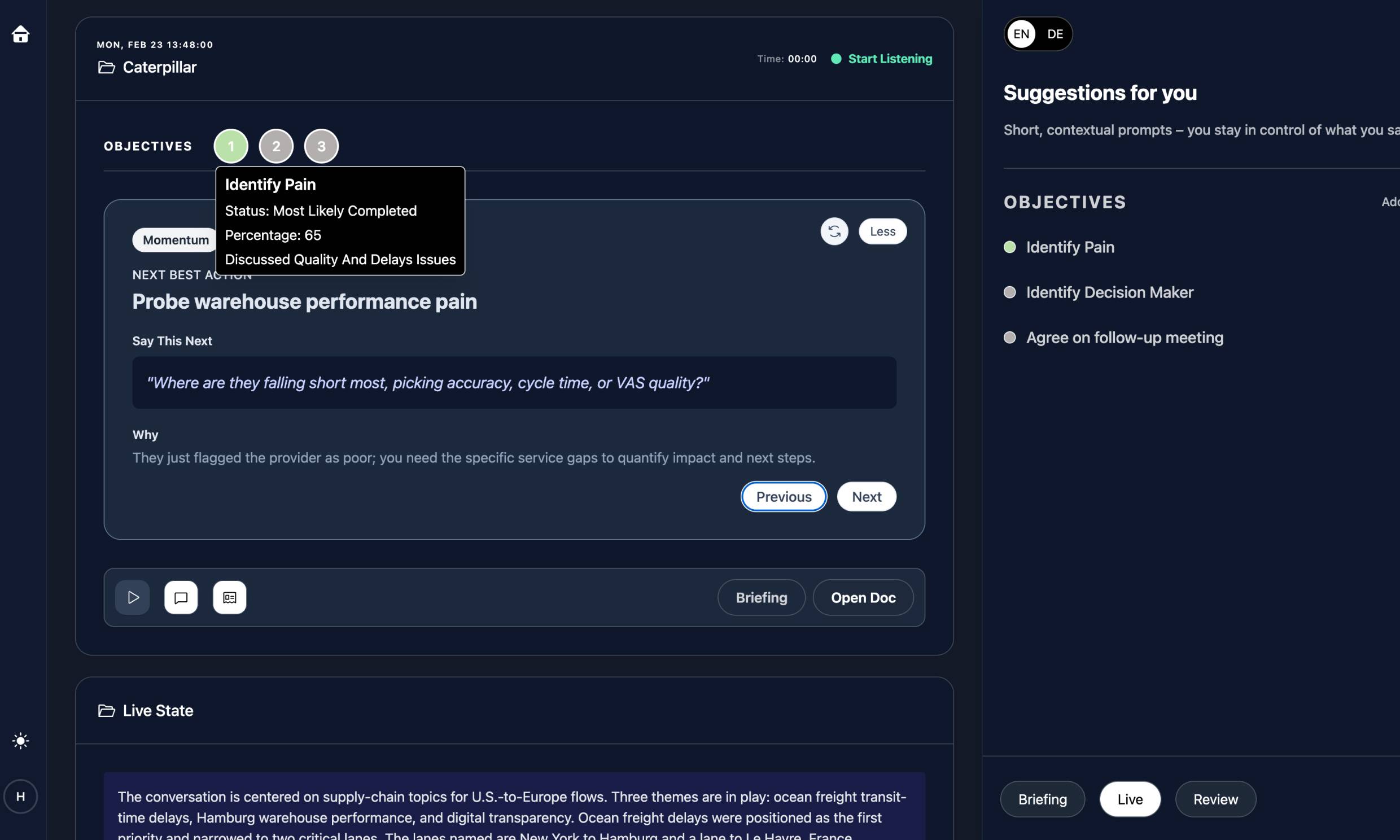Click the Caterpillar folder icon
The image size is (1400, 840).
[x=106, y=67]
